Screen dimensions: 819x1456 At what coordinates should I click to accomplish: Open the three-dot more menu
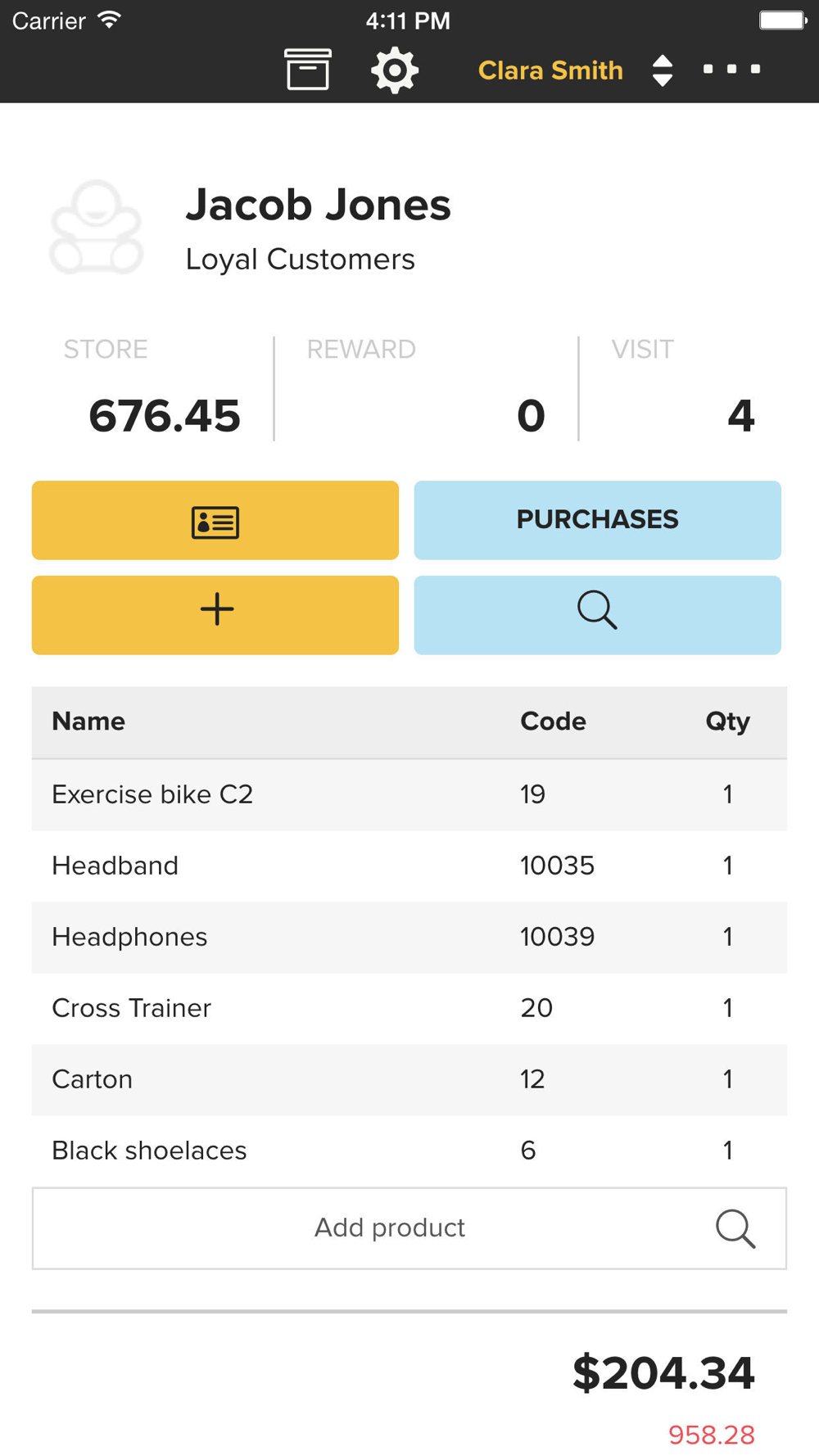[731, 70]
